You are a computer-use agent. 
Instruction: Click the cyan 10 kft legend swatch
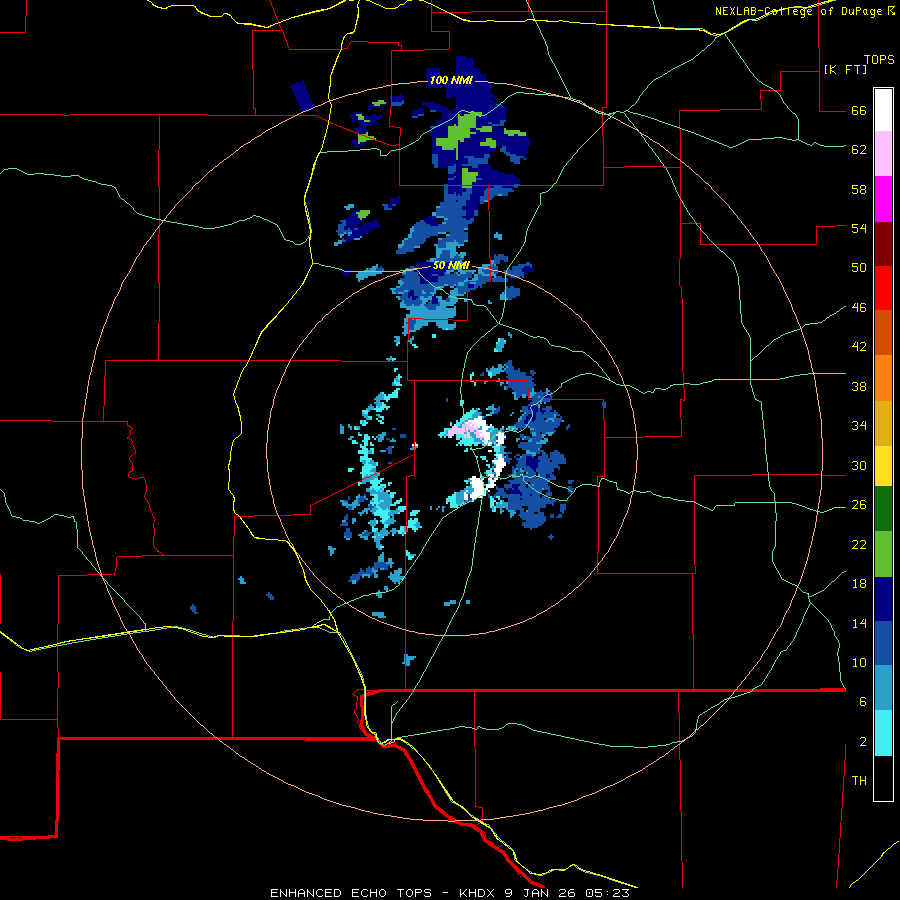(x=883, y=733)
